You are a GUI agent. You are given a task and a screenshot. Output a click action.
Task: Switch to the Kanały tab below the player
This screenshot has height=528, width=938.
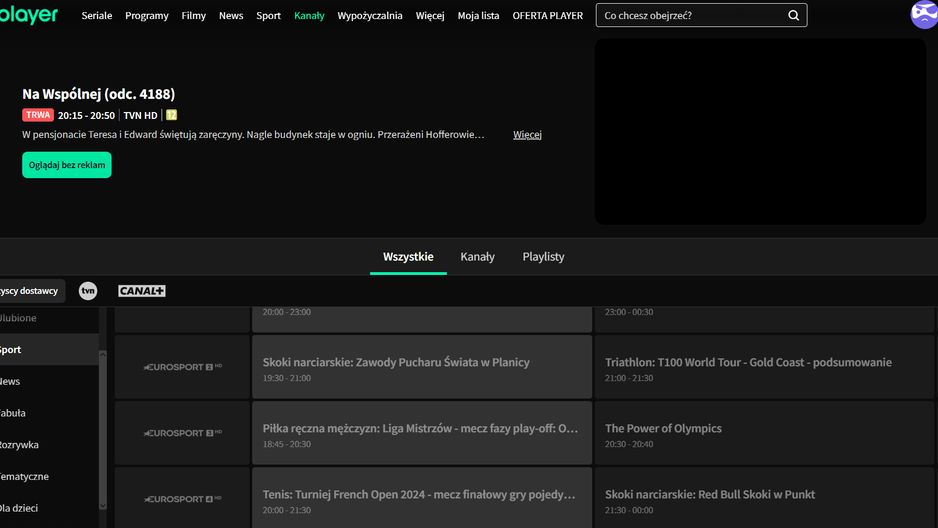(x=477, y=257)
